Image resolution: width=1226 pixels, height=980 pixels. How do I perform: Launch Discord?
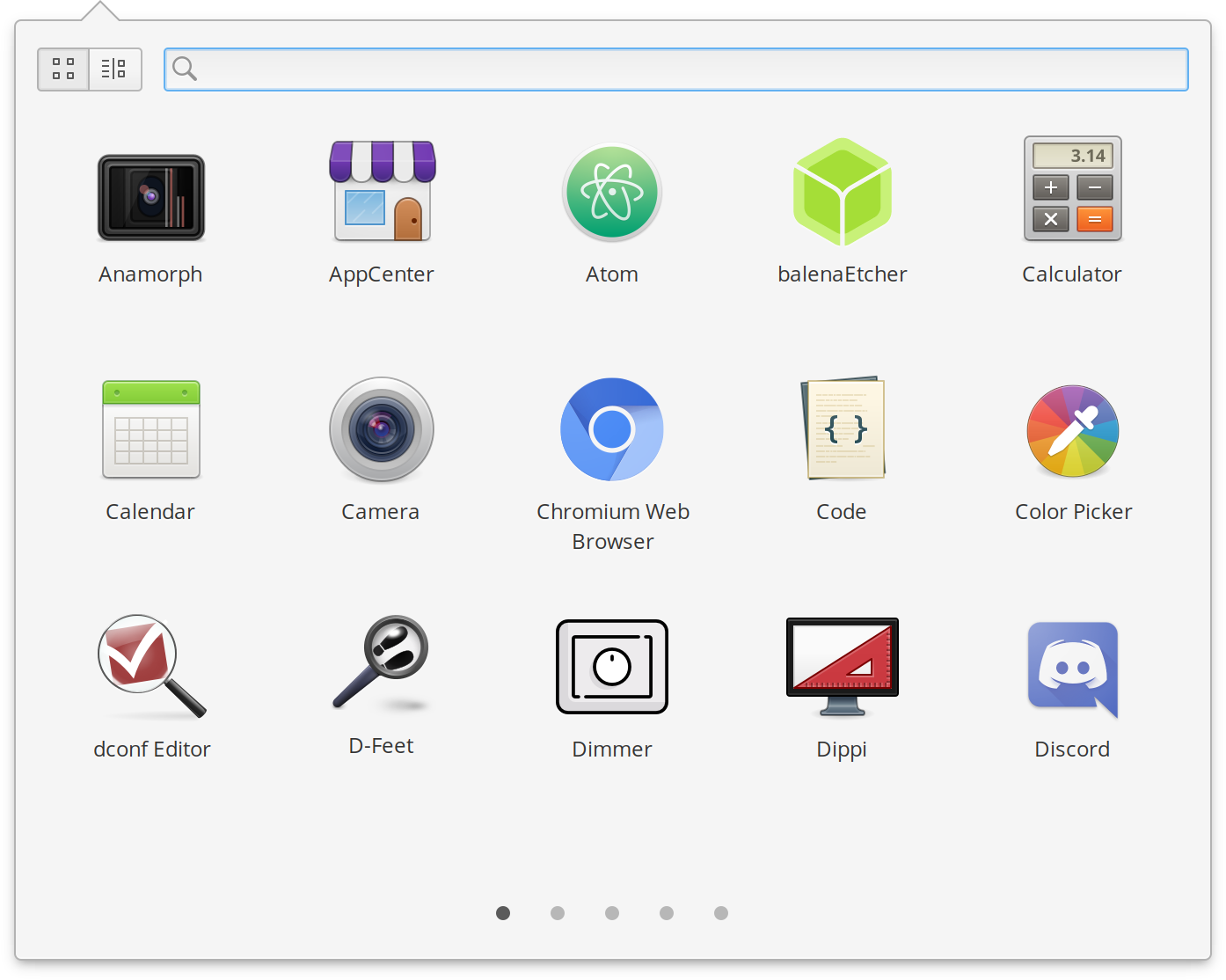(x=1073, y=669)
